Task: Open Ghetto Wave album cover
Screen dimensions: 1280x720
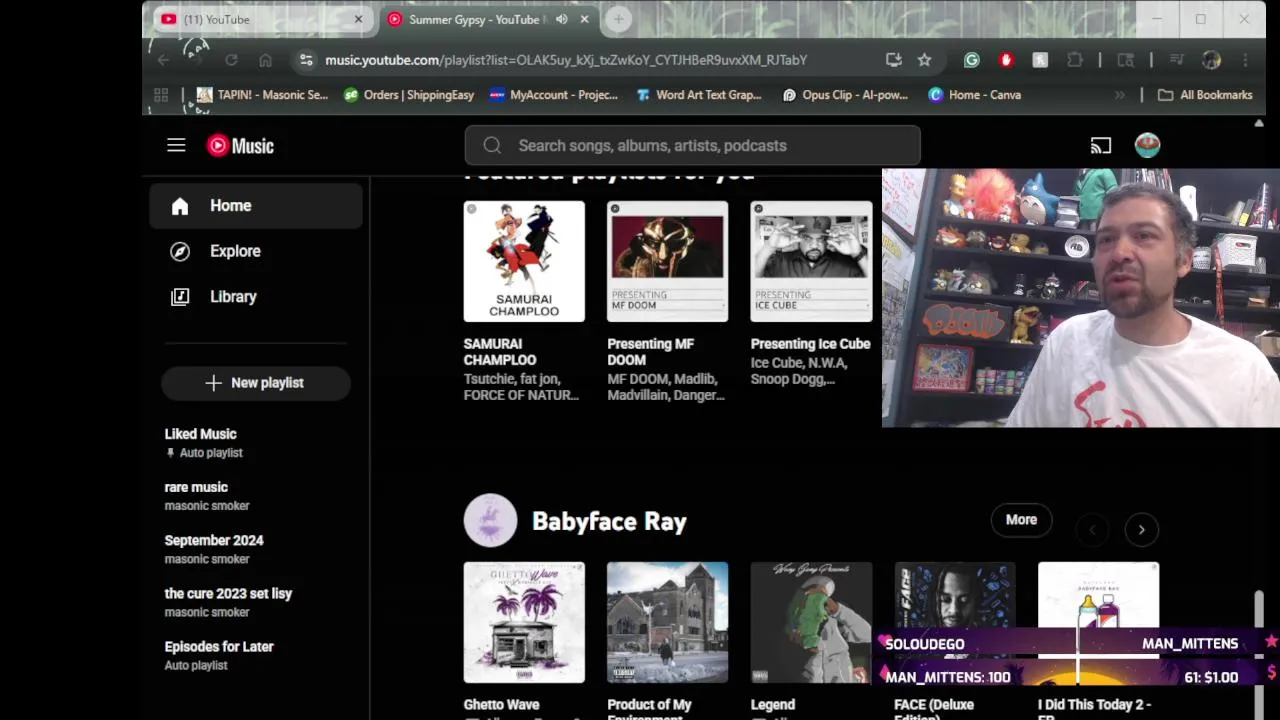Action: point(524,622)
